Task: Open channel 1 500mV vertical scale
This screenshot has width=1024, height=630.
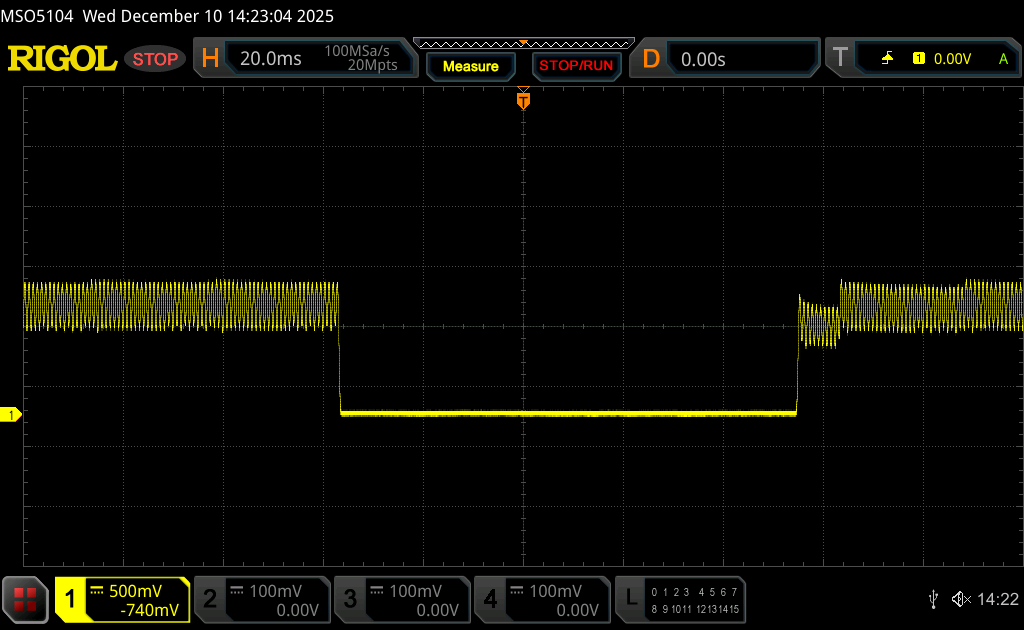Action: (x=135, y=591)
